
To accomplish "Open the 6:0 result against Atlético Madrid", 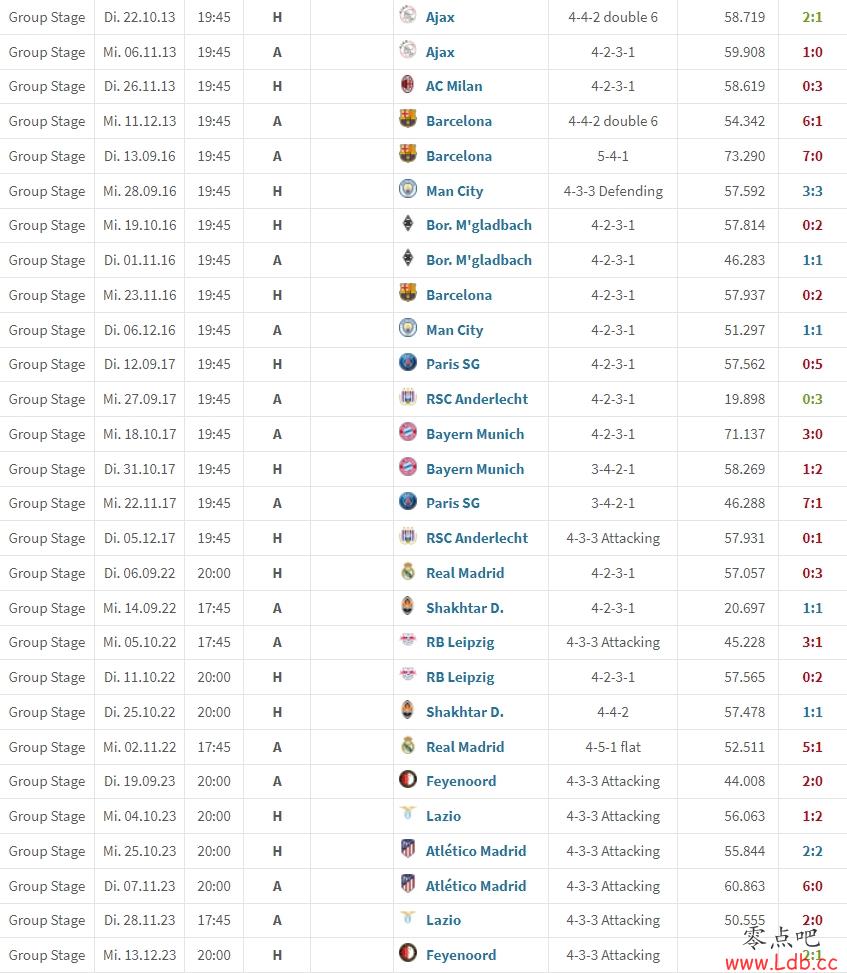I will point(812,886).
